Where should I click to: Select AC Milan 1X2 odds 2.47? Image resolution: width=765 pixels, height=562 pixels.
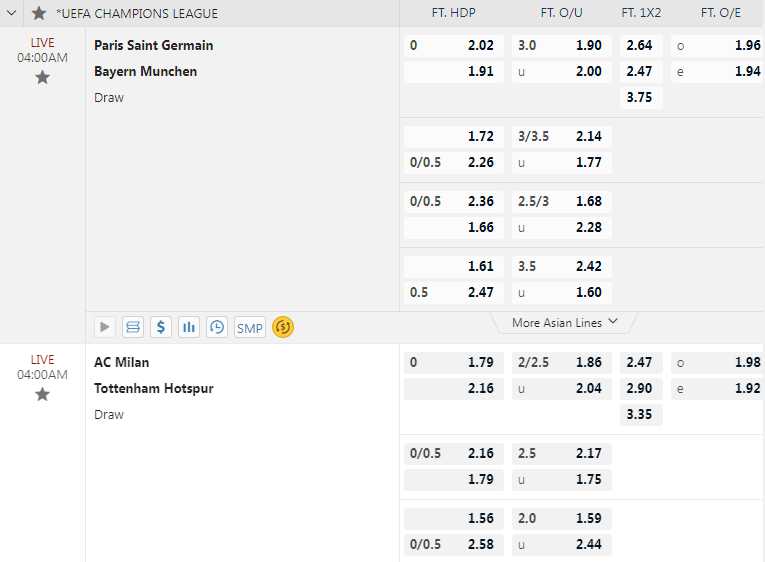640,362
